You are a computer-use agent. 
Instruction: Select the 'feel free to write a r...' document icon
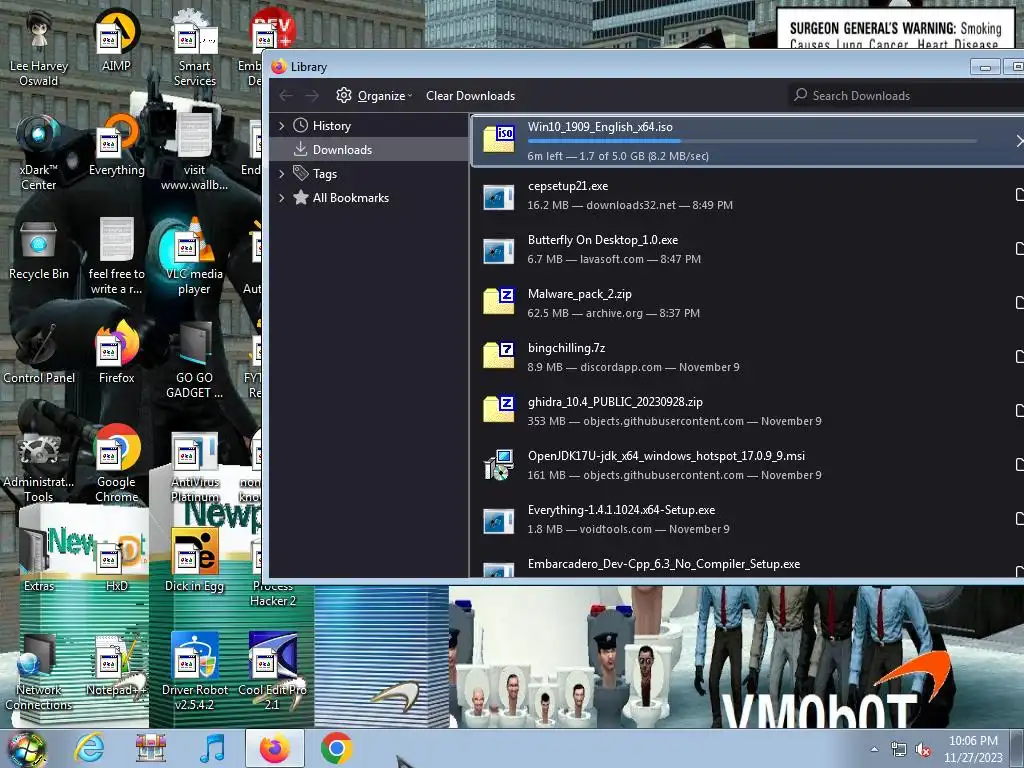(x=116, y=257)
